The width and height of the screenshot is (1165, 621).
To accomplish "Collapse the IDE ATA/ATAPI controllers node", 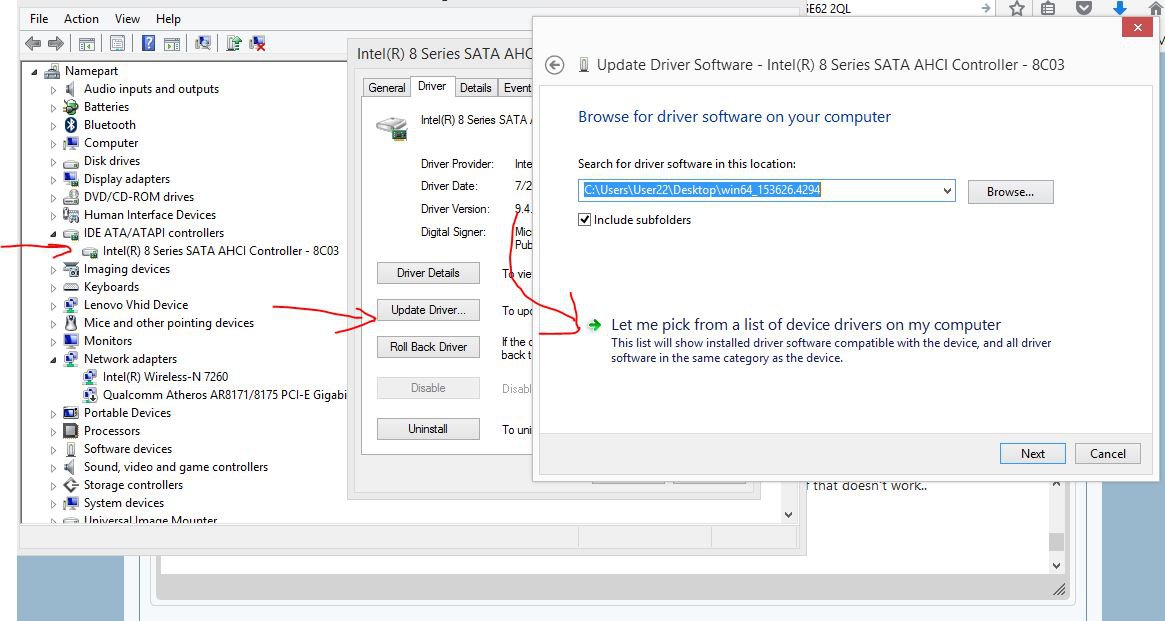I will coord(53,234).
